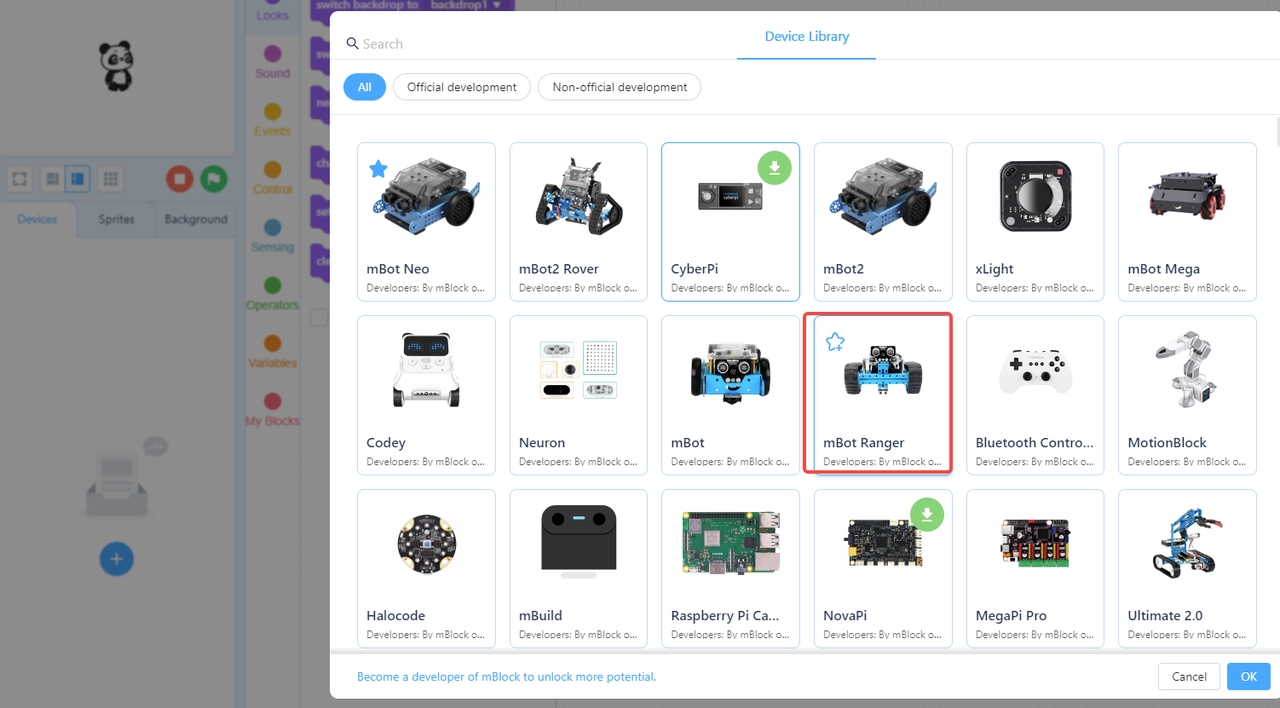Screen dimensions: 1280x708
Task: Open Become a developer of mBlock link
Action: click(506, 677)
